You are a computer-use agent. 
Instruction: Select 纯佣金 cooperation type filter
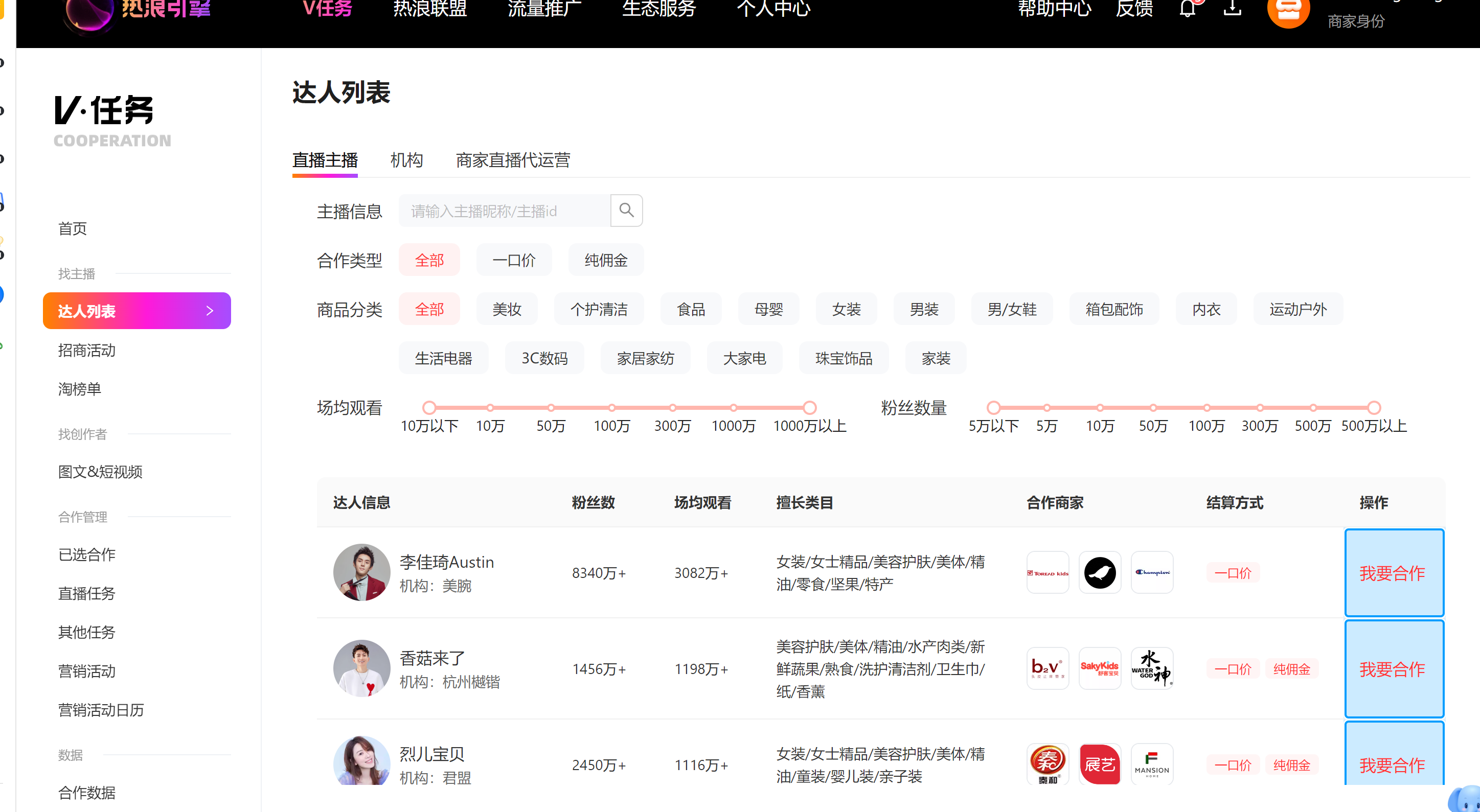606,260
